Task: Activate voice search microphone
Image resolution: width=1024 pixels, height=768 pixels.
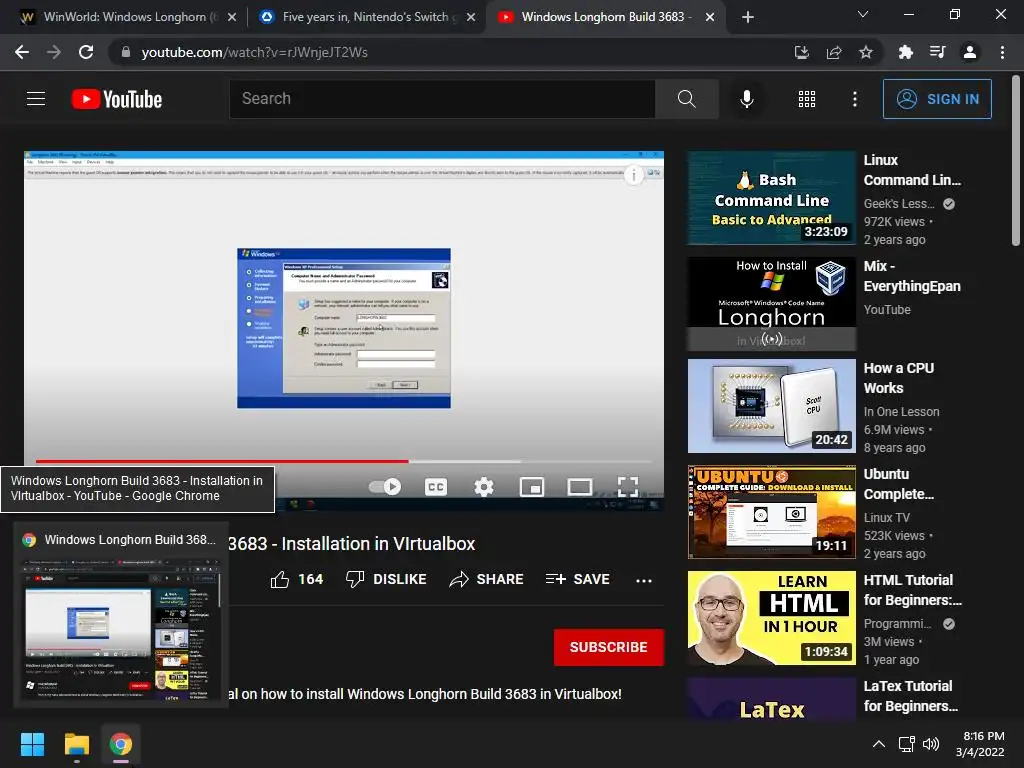Action: 746,99
